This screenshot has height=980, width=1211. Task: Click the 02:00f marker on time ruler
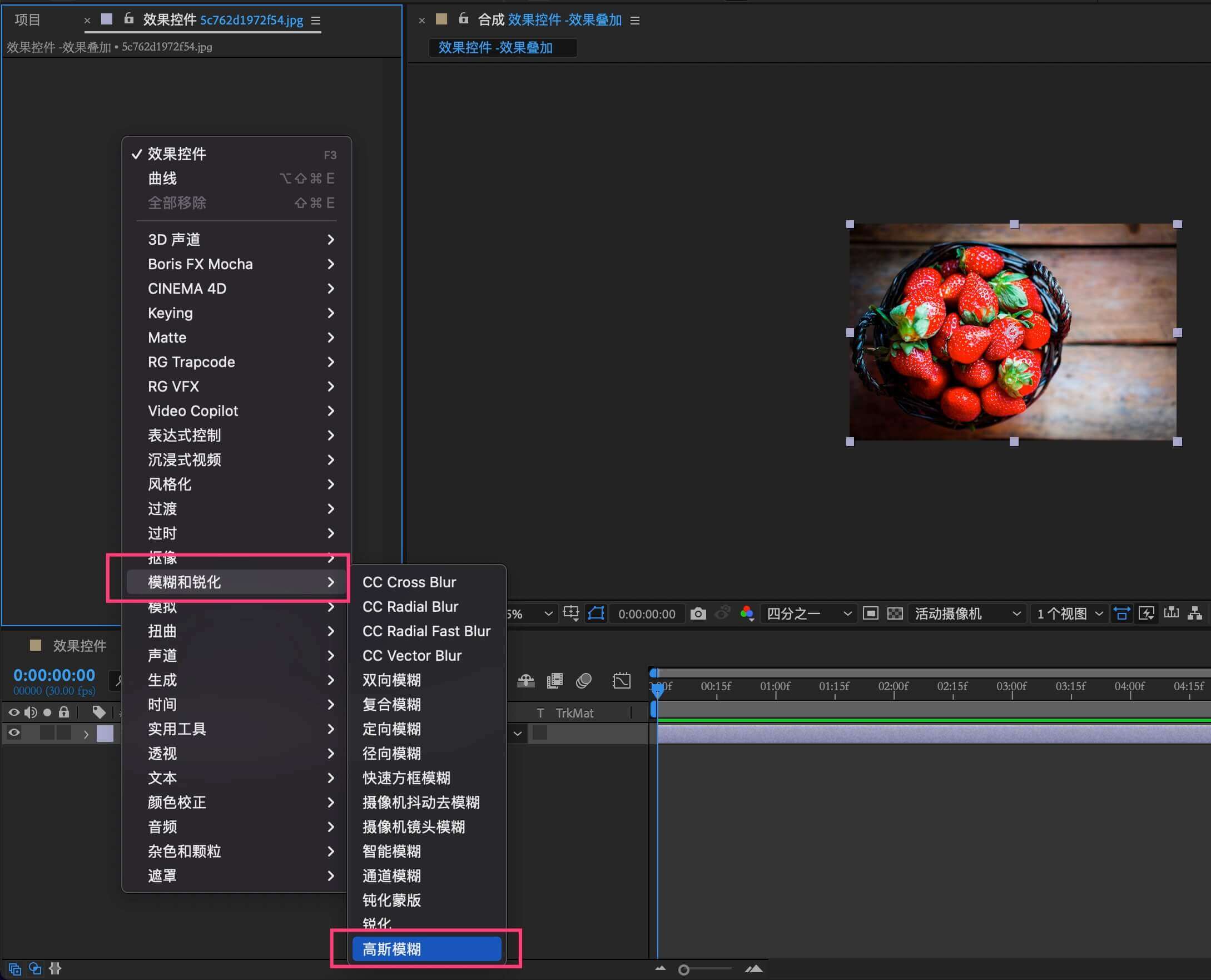coord(894,687)
